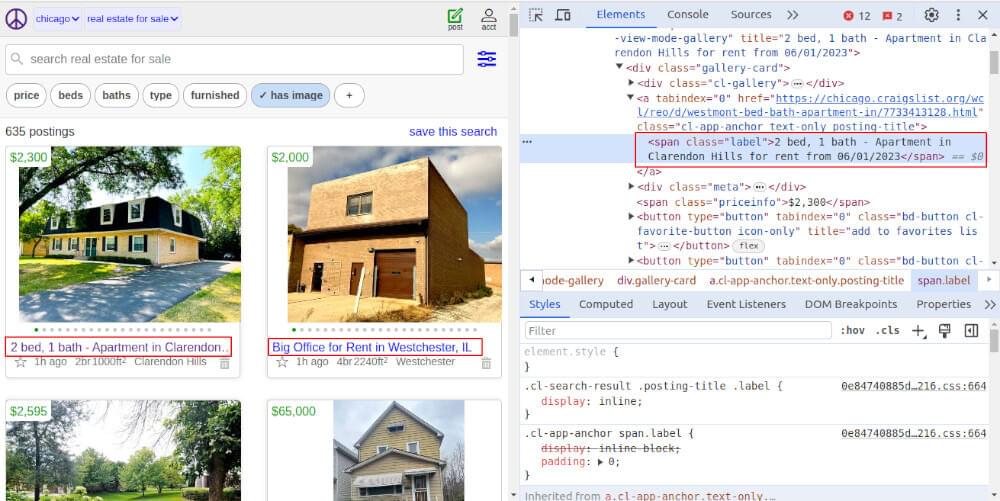Image resolution: width=1000 pixels, height=501 pixels.
Task: Expand the meta div node
Action: [631, 187]
